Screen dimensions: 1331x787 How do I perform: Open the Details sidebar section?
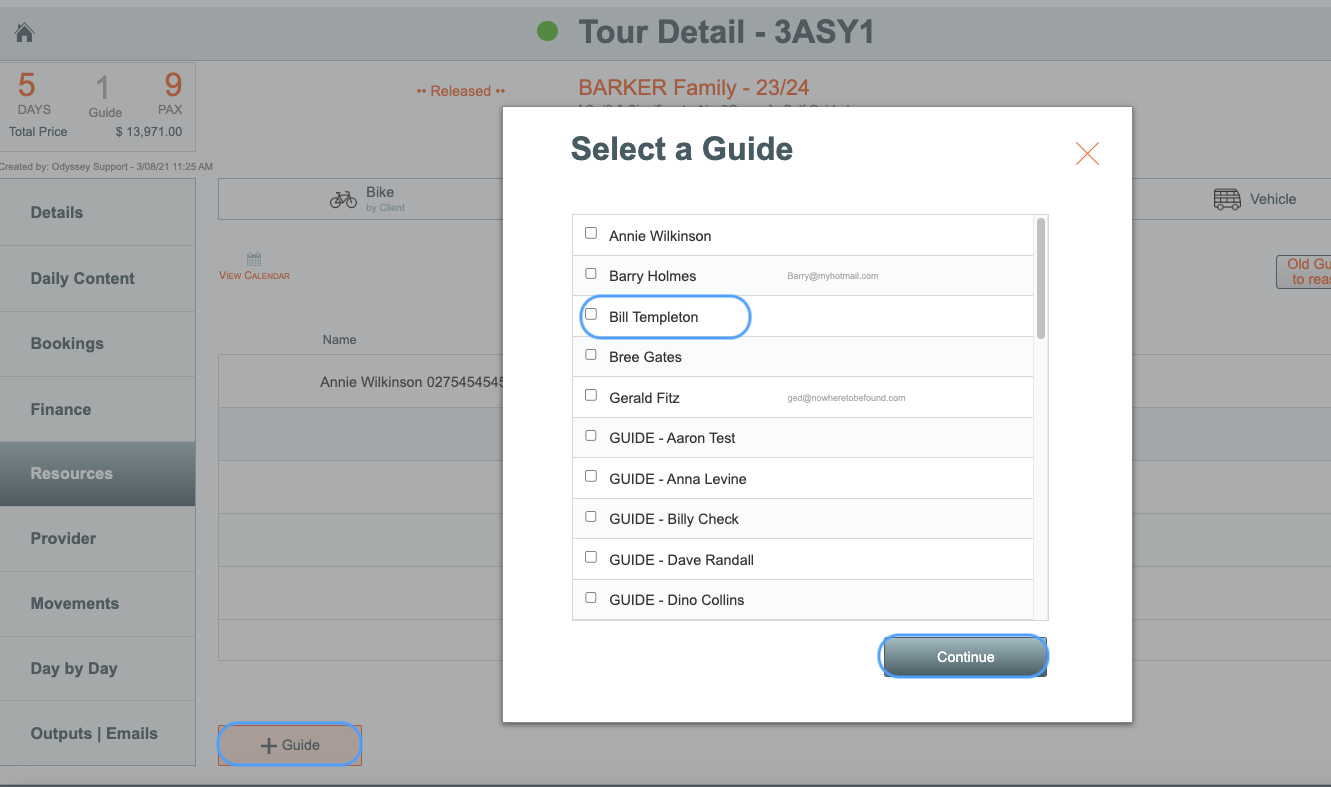coord(97,212)
